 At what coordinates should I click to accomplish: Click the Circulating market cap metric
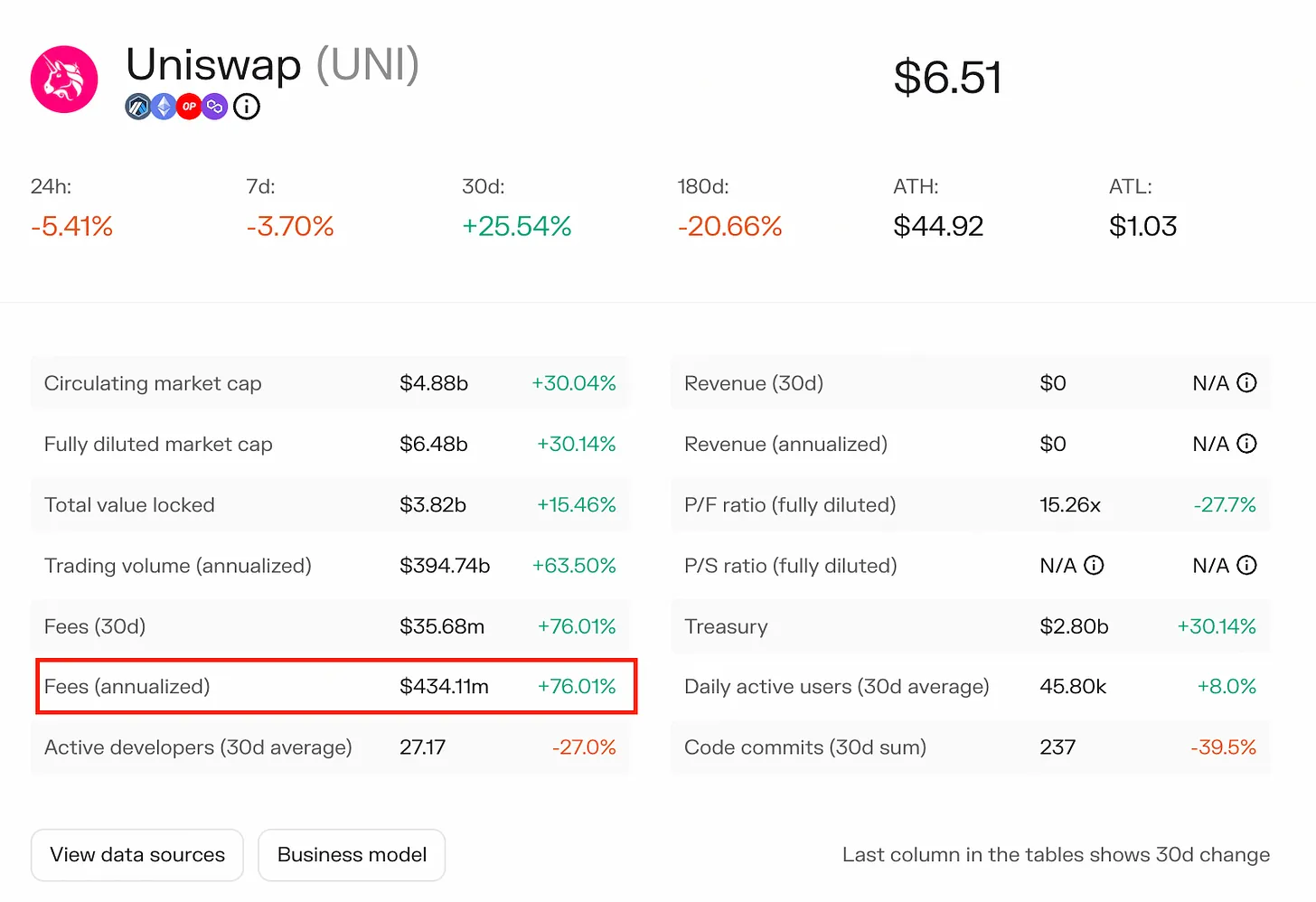pyautogui.click(x=152, y=383)
